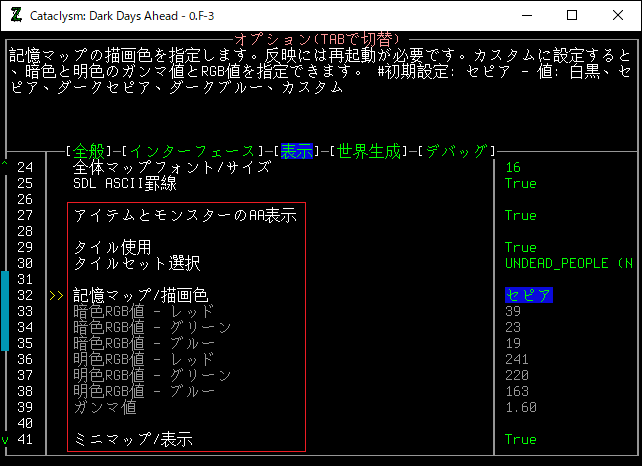Open the 世界生成 tab
Viewport: 642px width, 466px height.
[x=369, y=151]
